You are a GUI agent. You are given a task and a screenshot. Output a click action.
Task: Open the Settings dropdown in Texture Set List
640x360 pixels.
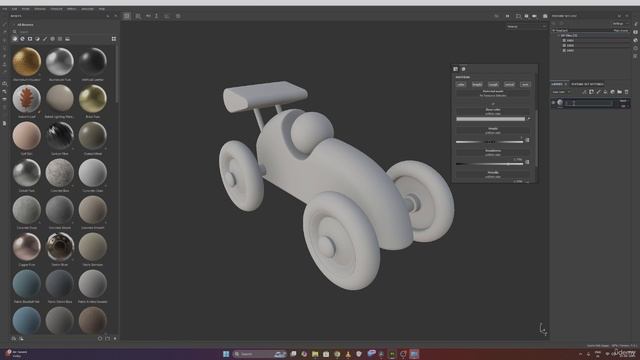(x=620, y=24)
